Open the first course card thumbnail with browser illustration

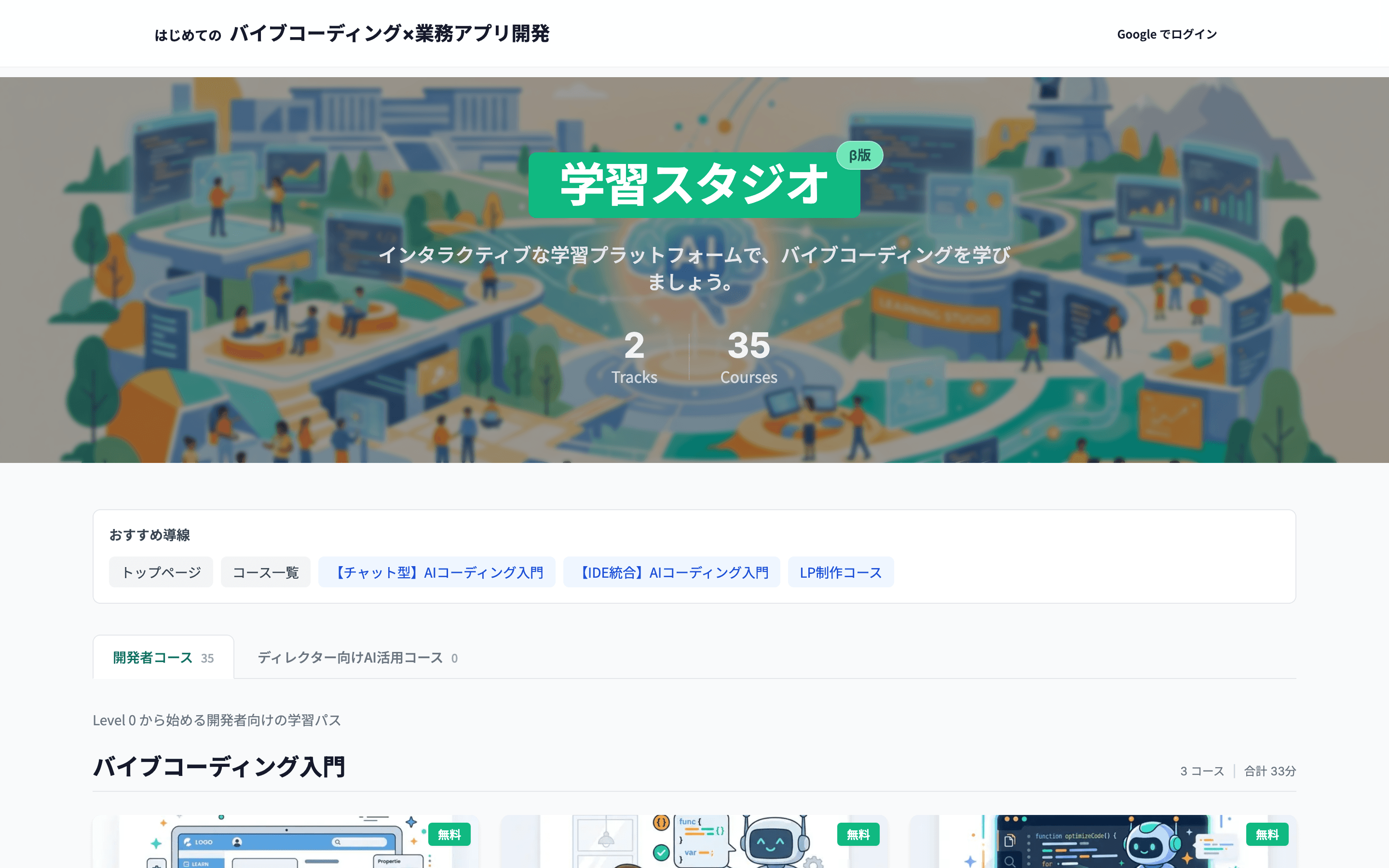[x=286, y=841]
